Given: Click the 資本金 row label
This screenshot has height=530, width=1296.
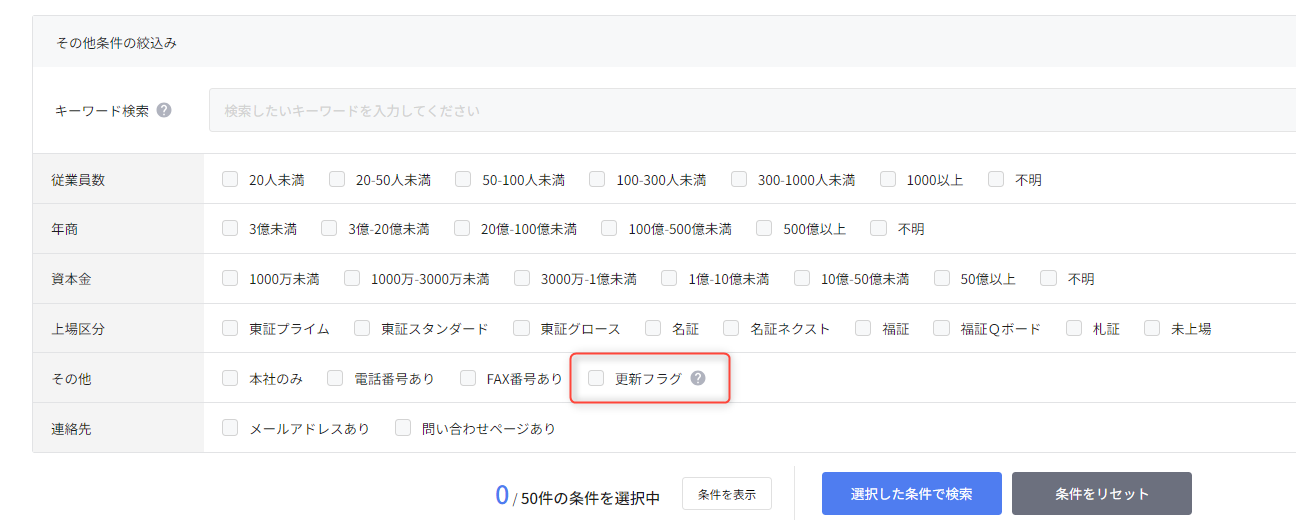Looking at the screenshot, I should click(71, 279).
